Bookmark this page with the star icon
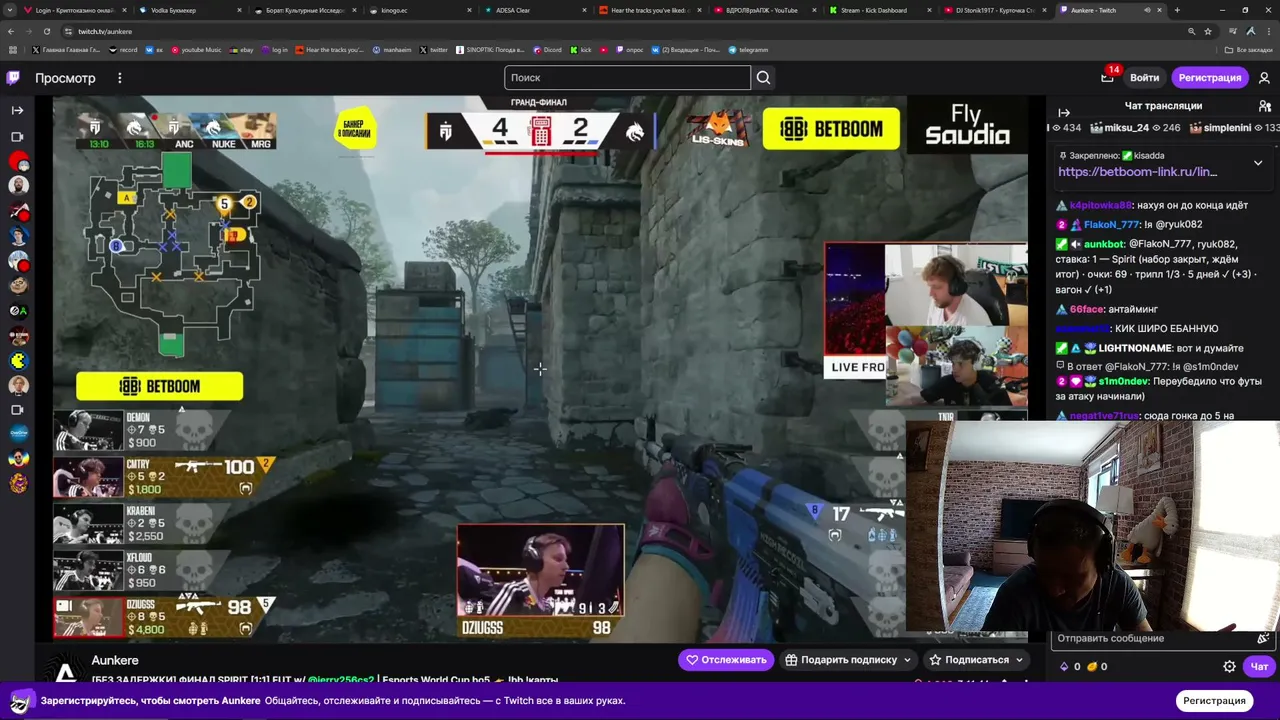 click(1208, 31)
